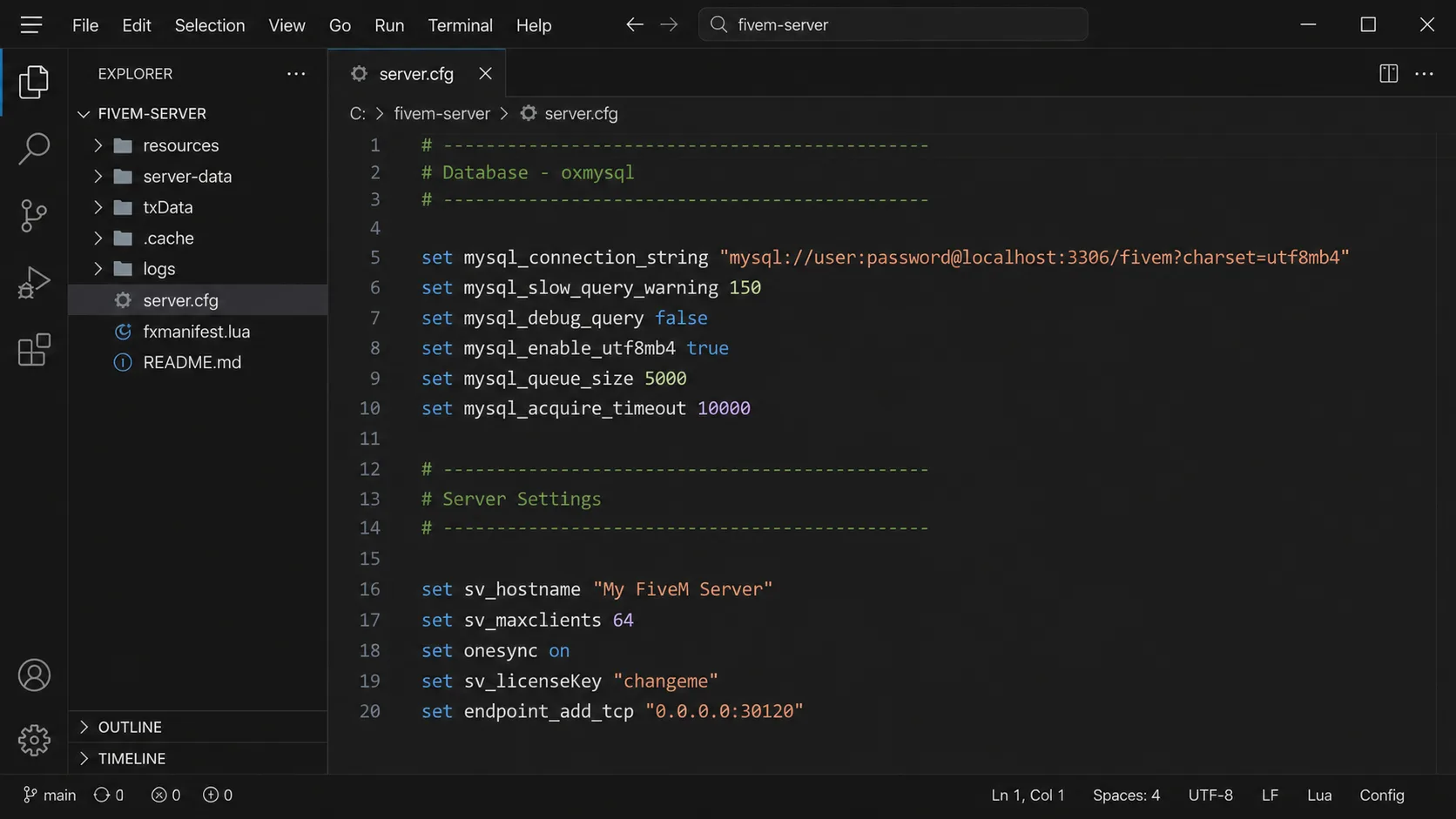Click the "# Server Settings" comment line

click(511, 500)
